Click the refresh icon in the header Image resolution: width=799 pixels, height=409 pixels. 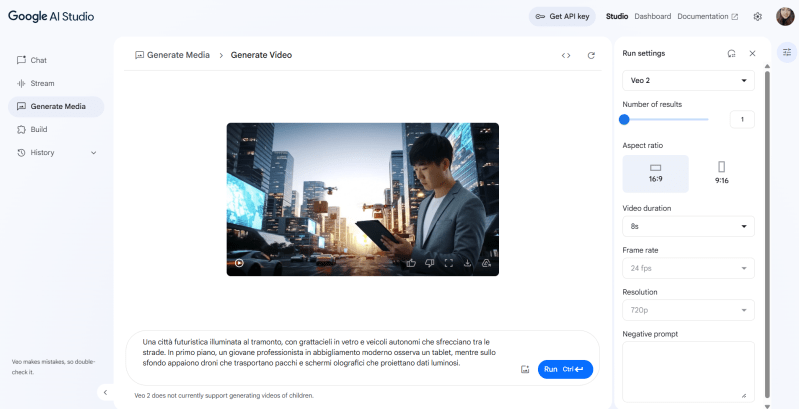(591, 55)
